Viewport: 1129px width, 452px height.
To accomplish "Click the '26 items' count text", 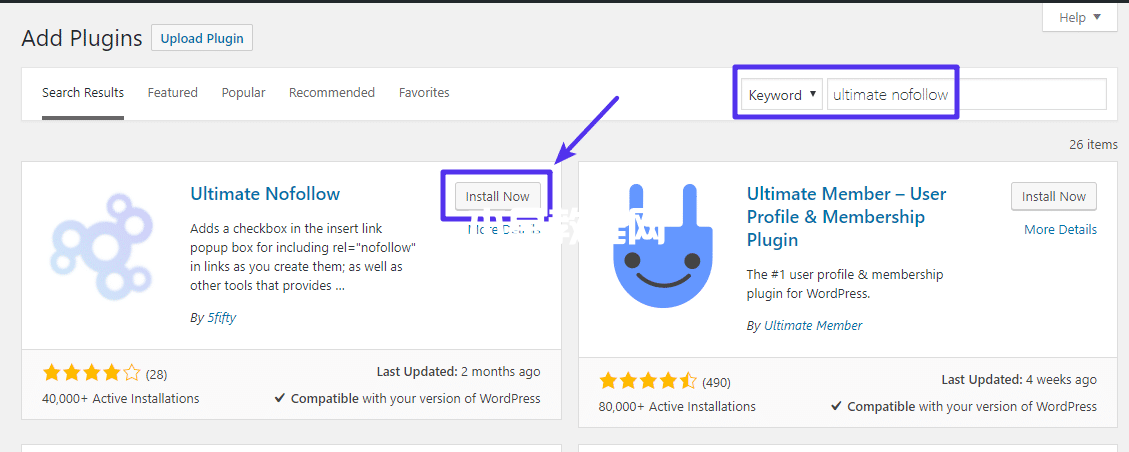I will click(1094, 145).
